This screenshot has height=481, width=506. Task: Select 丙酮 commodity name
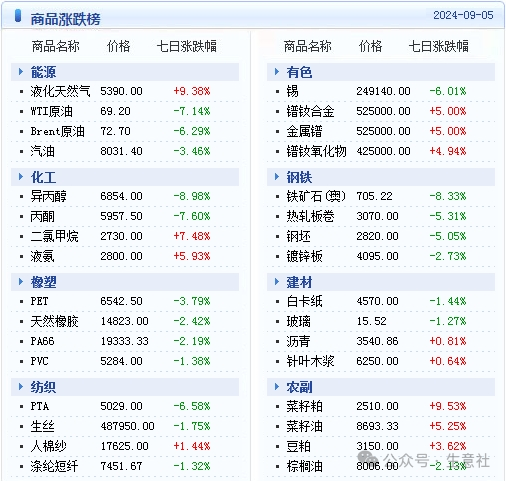click(x=42, y=216)
